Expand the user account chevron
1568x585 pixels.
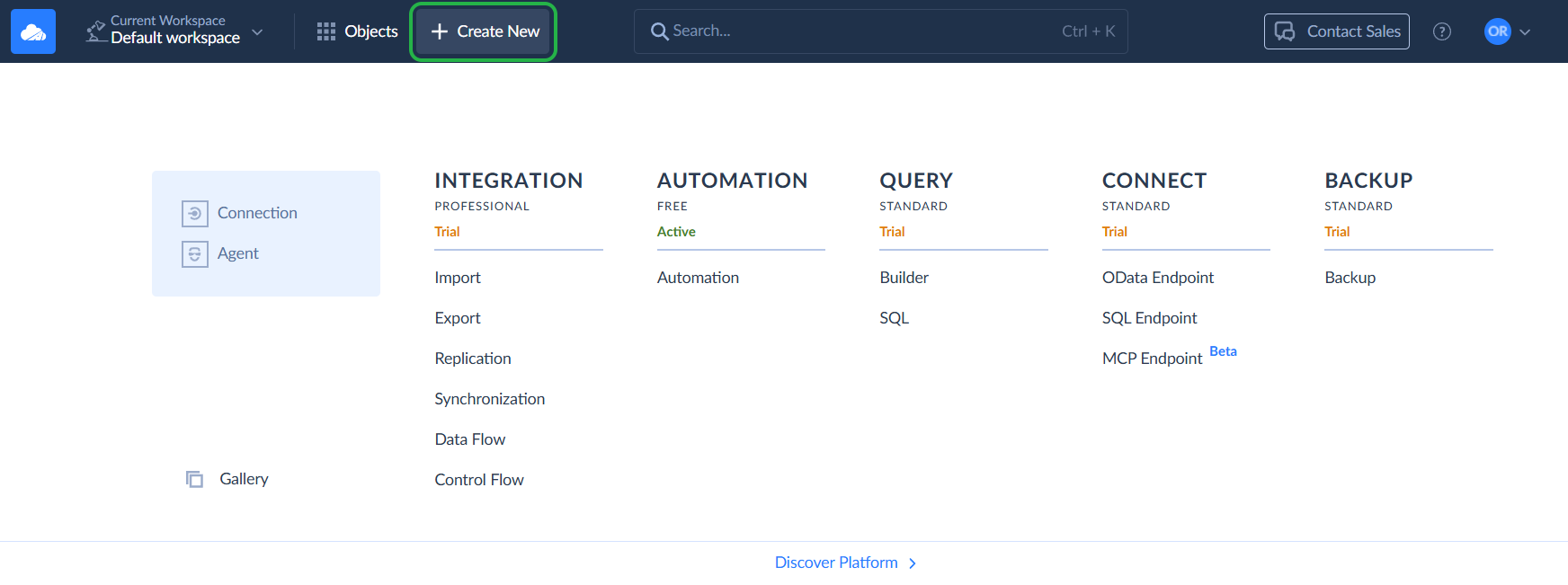pos(1525,32)
